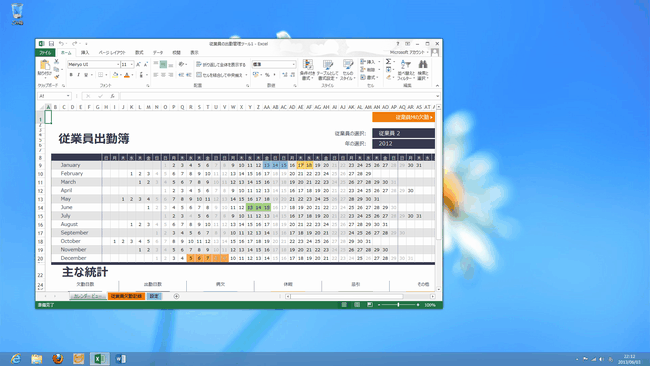650x366 pixels.
Task: Open Find & Select binoculars icon
Action: coord(422,69)
